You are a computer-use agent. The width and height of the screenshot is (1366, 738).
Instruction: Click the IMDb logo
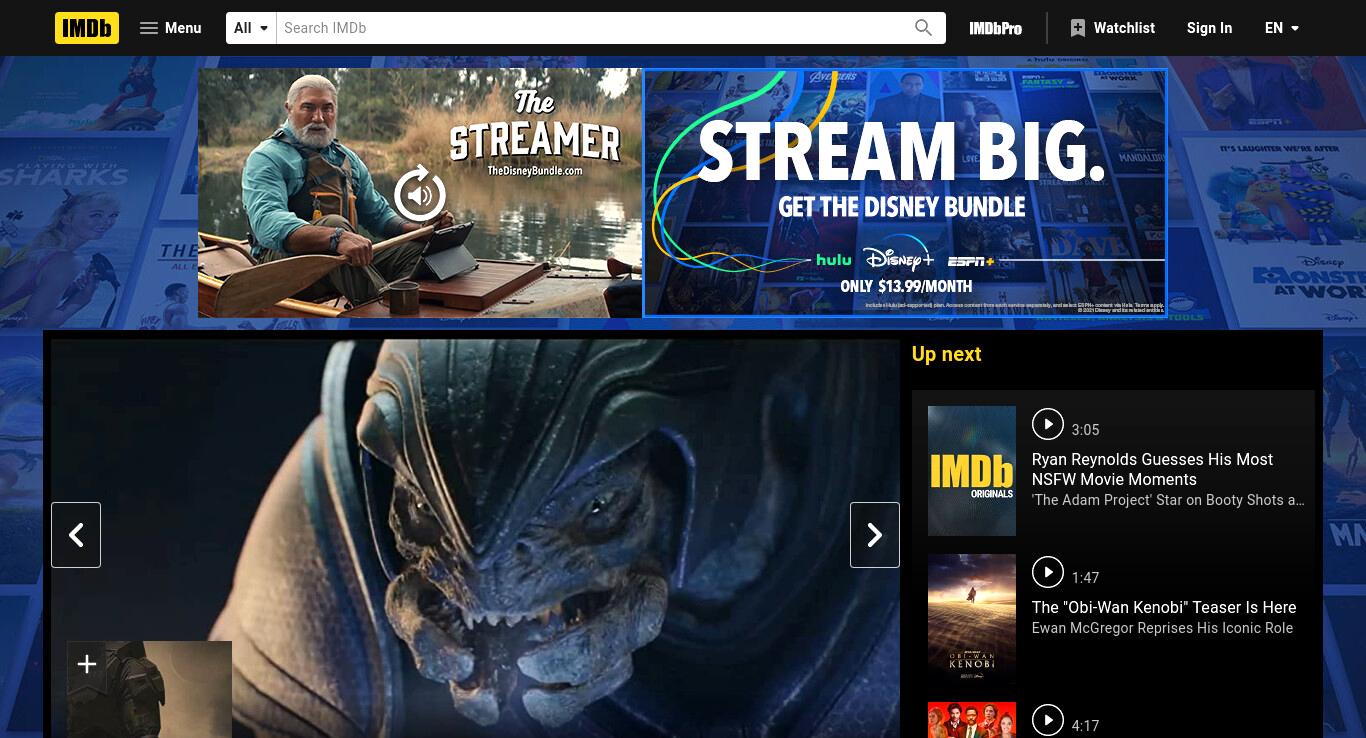(x=87, y=28)
